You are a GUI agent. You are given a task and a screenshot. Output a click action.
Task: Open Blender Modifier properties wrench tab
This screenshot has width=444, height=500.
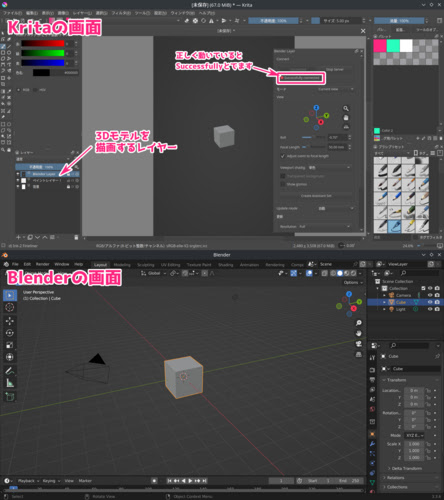[372, 444]
